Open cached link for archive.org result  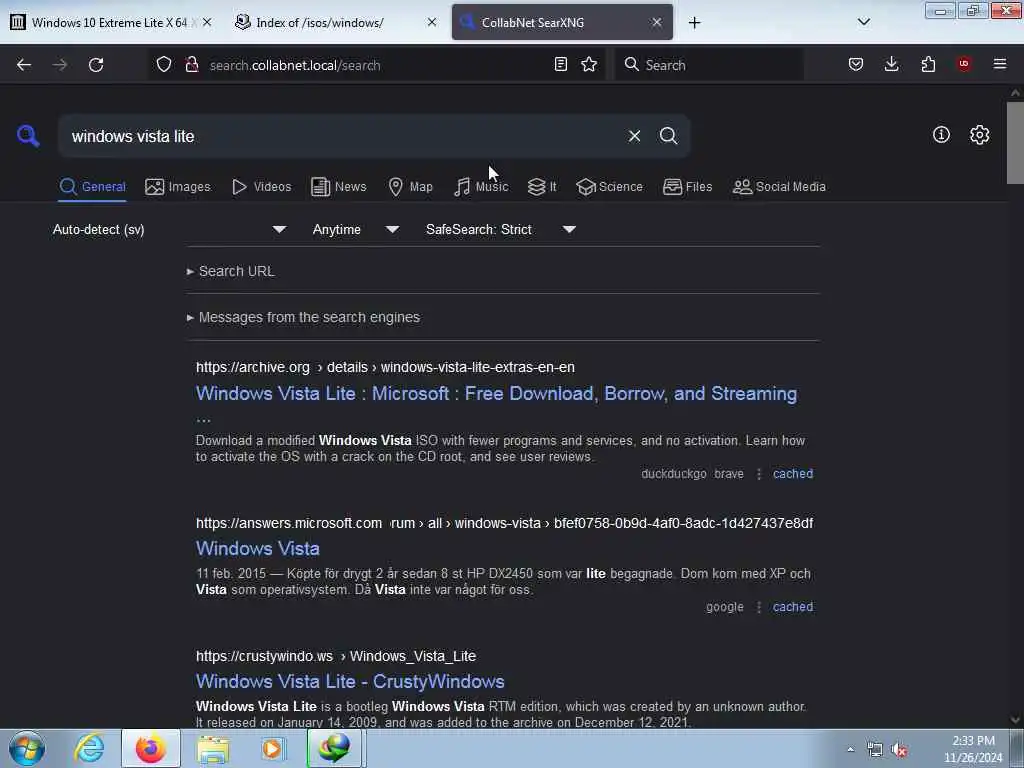pyautogui.click(x=793, y=474)
